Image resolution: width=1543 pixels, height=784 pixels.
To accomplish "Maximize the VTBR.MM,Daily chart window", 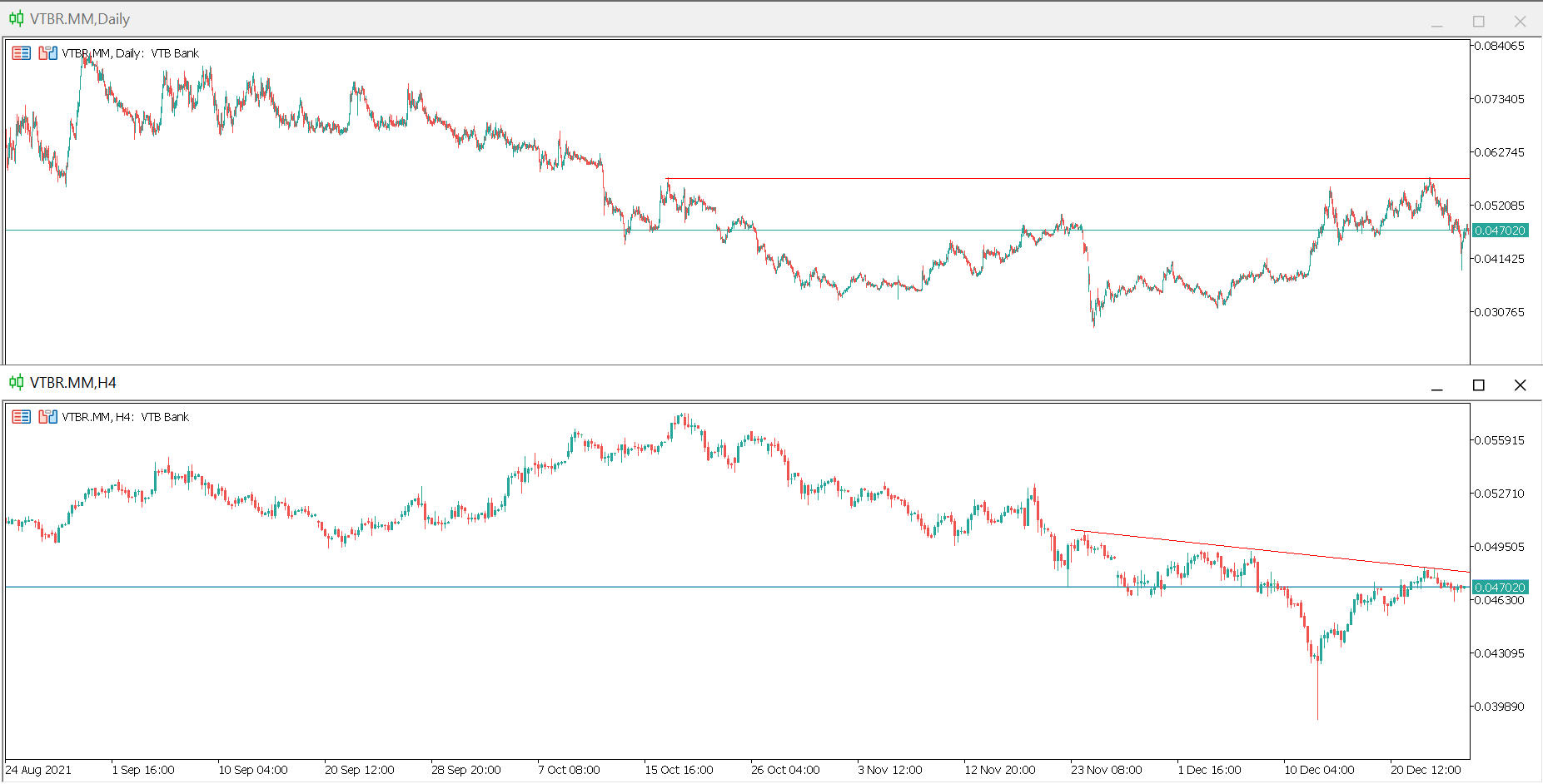I will point(1479,22).
